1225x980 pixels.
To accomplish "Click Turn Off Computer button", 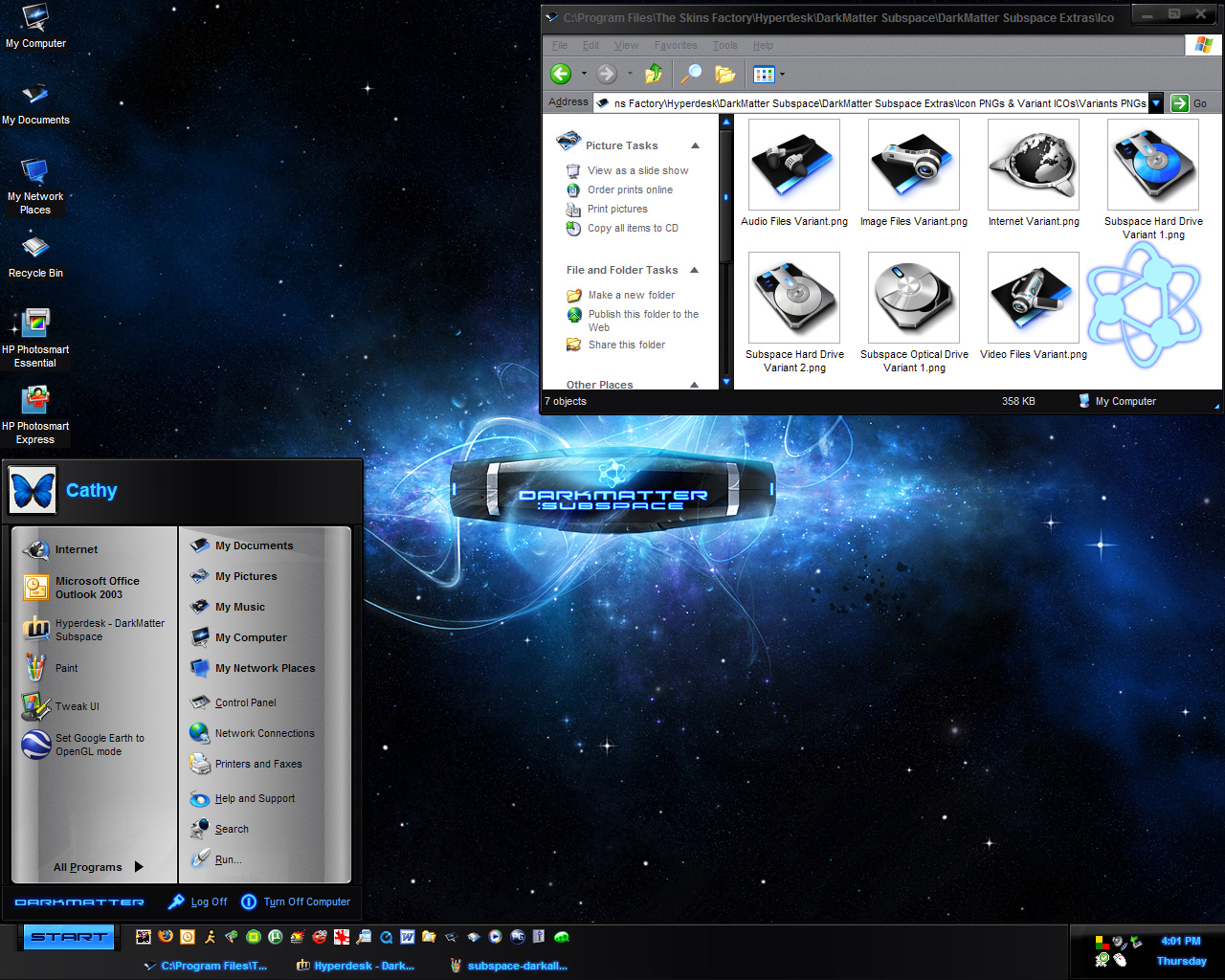I will 296,902.
